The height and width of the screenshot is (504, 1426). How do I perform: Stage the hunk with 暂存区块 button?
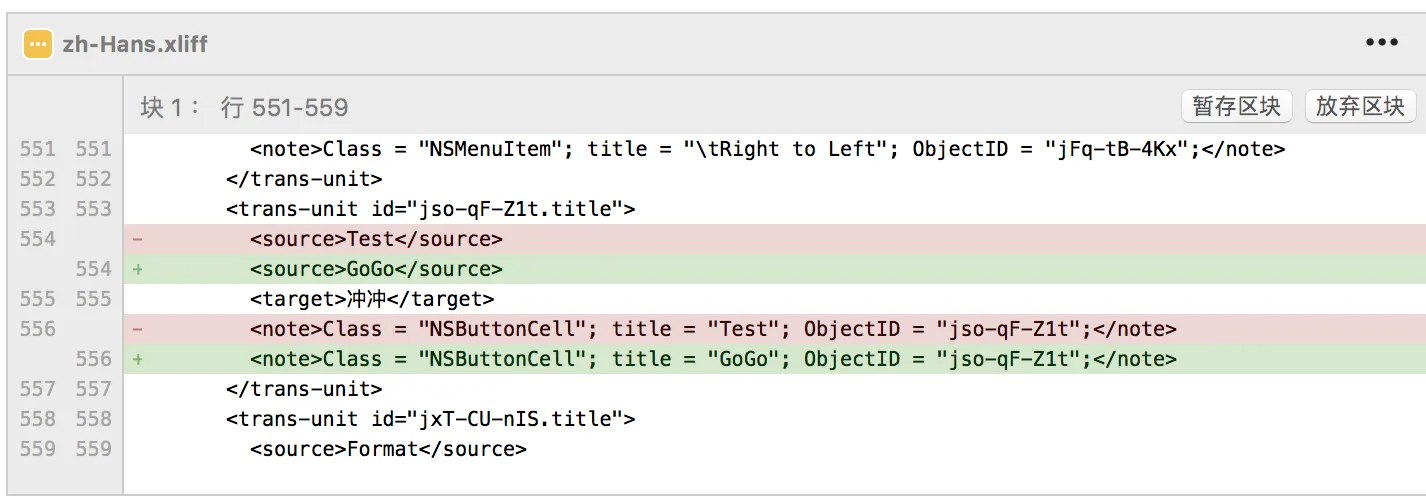coord(1236,106)
